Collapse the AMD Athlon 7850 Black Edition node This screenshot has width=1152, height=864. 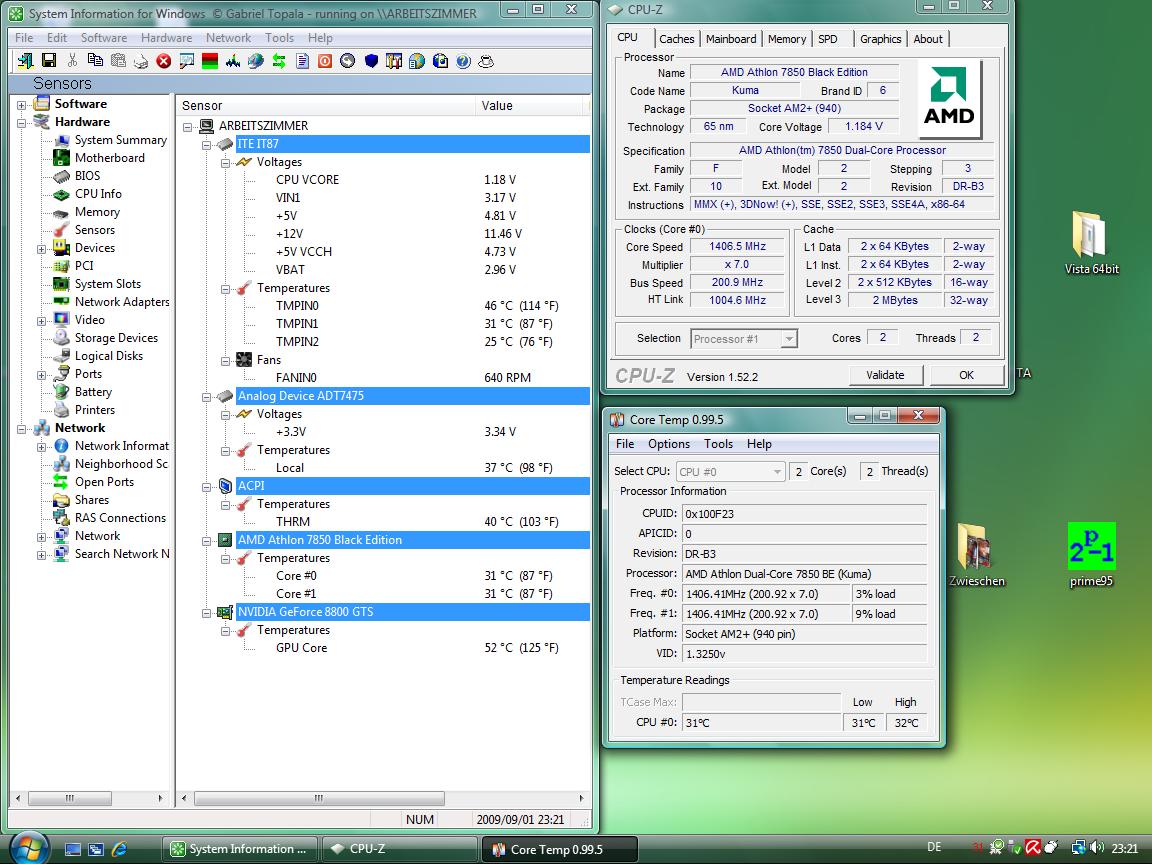point(206,540)
